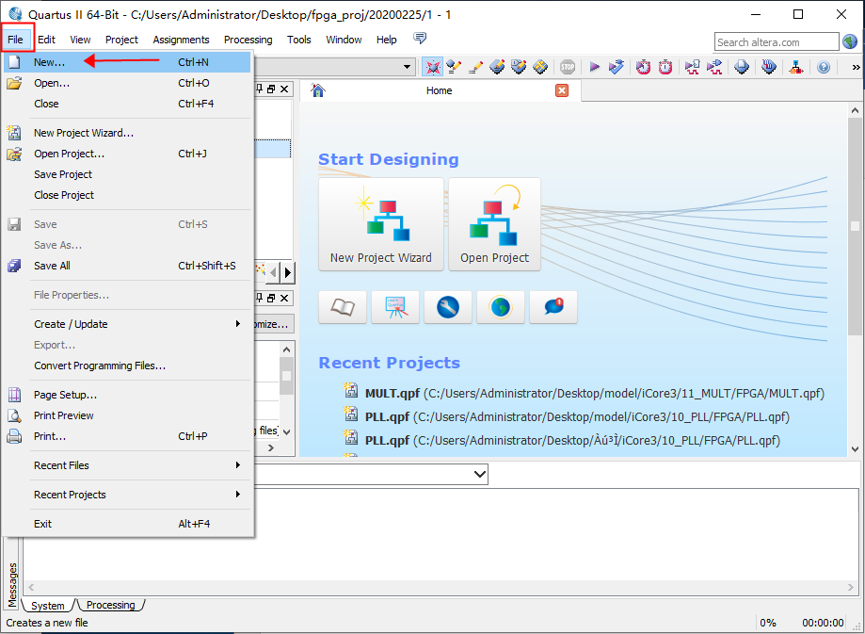Select Convert Programming Files... menu entry
The width and height of the screenshot is (865, 634).
click(100, 366)
